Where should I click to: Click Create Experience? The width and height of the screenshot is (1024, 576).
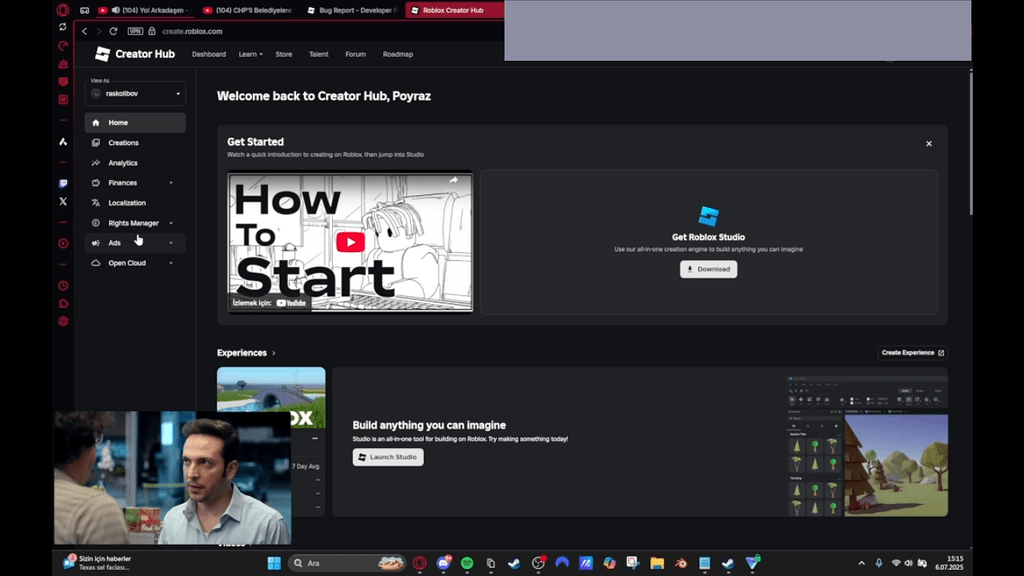tap(911, 352)
